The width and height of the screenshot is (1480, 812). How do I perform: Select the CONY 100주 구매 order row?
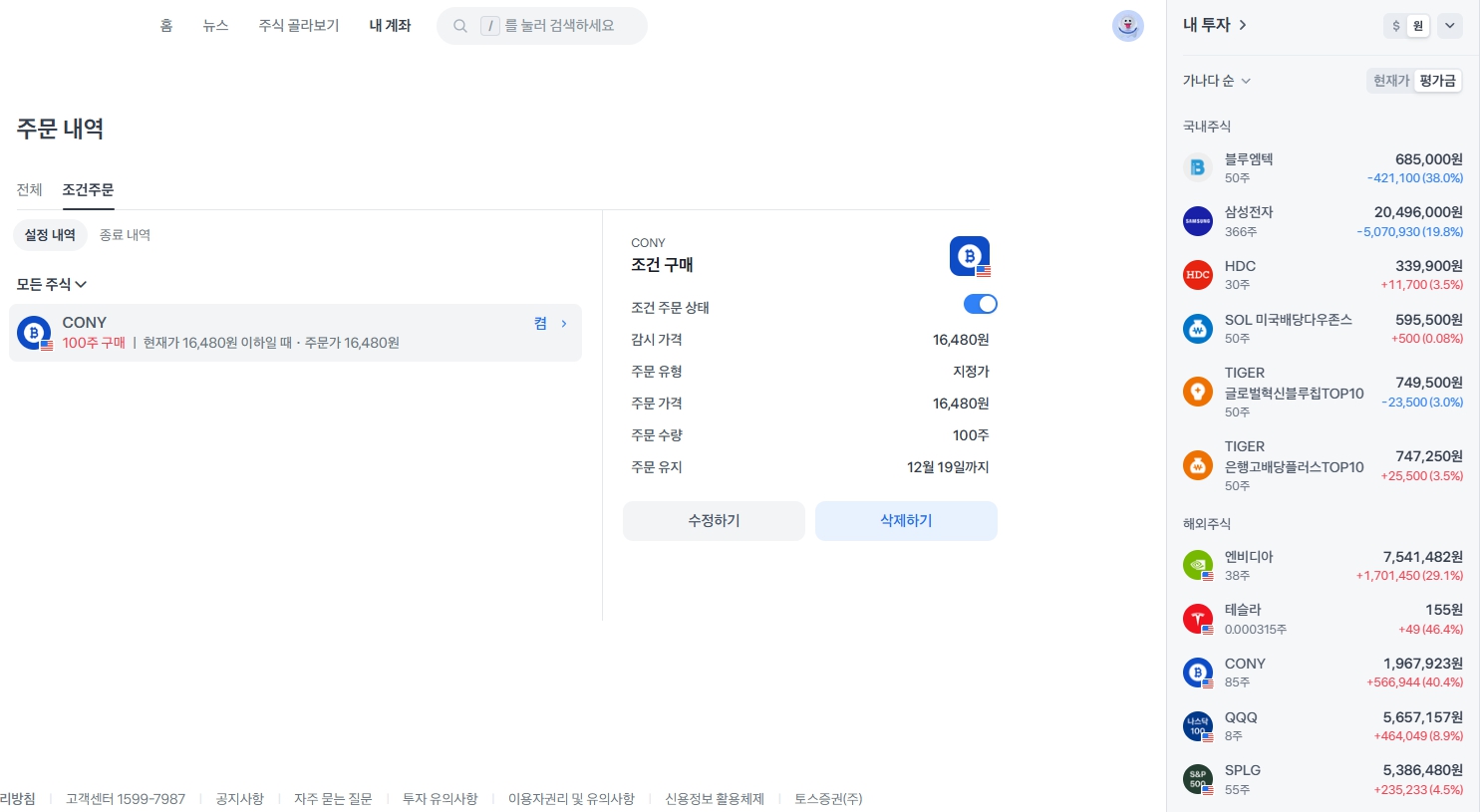tap(295, 333)
